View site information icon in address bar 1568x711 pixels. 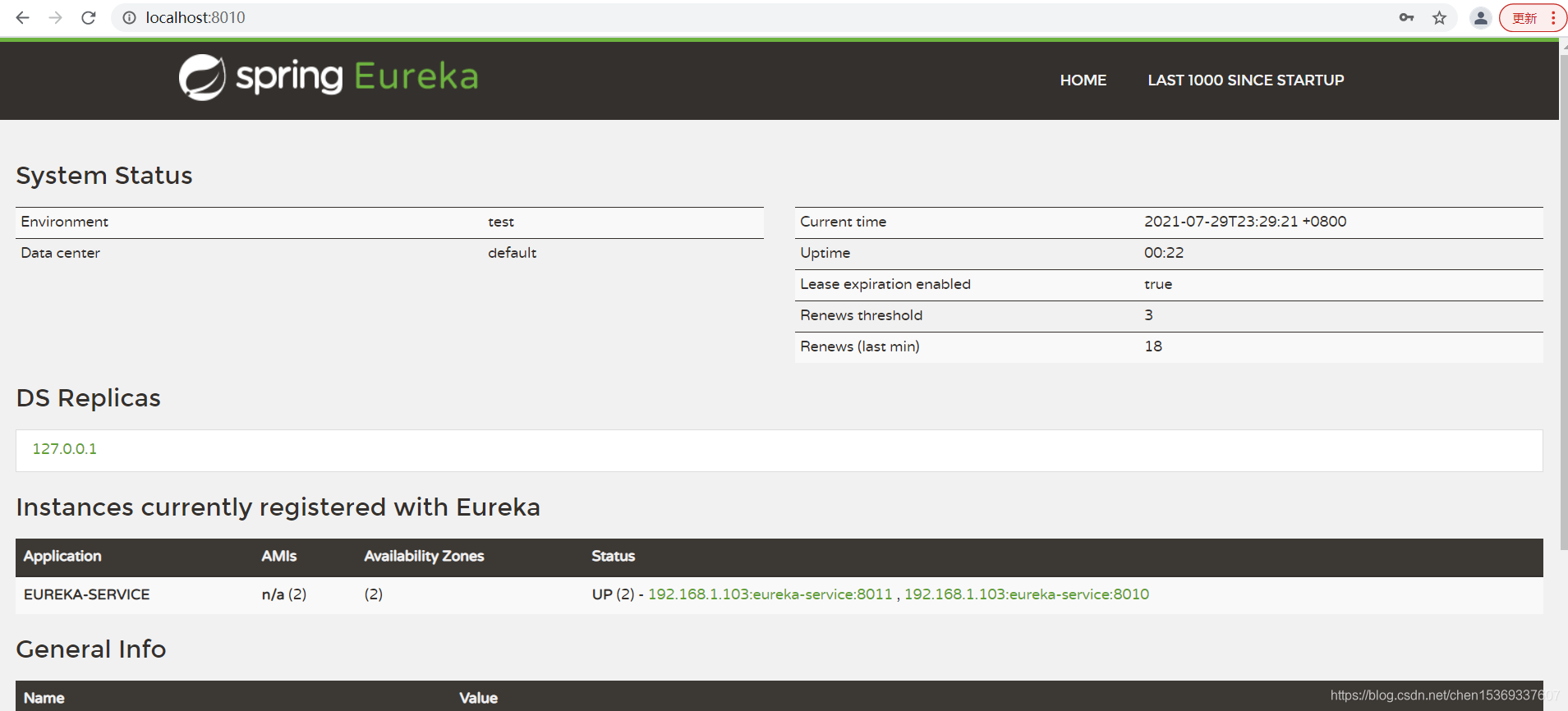point(129,17)
